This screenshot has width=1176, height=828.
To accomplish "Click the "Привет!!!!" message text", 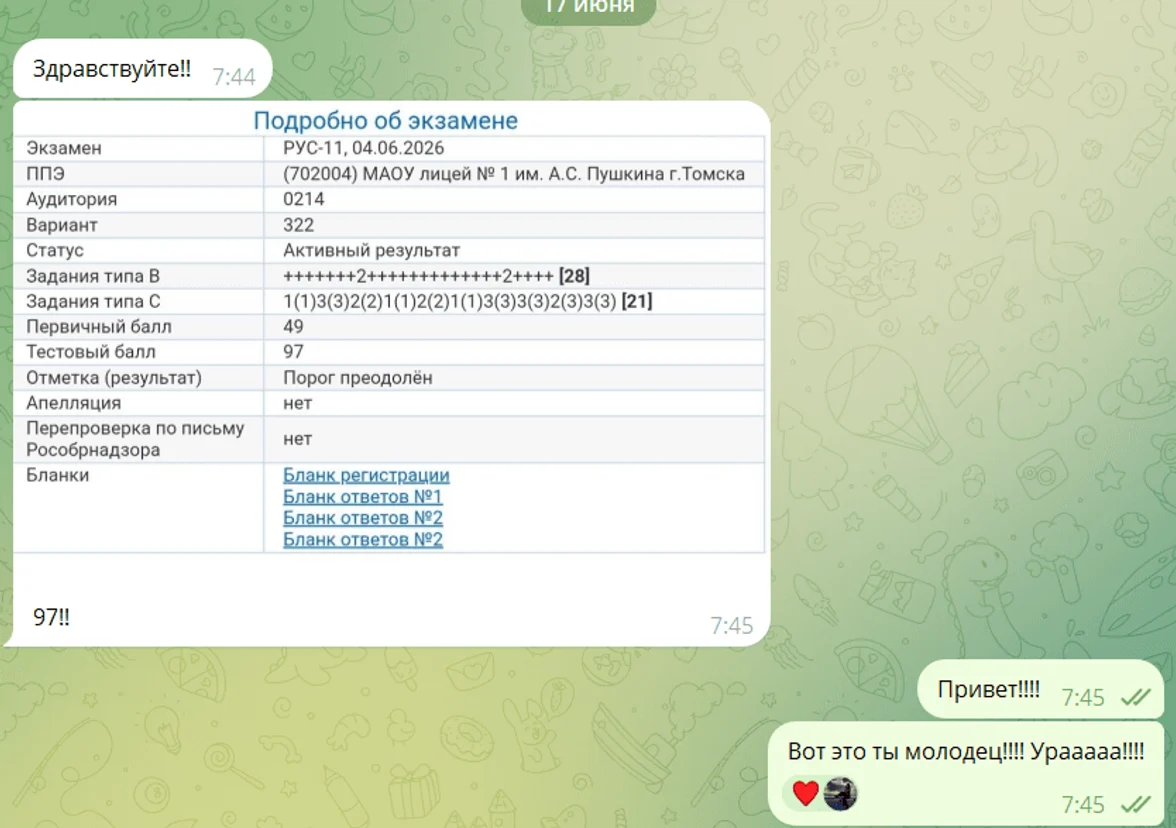I will pos(988,689).
